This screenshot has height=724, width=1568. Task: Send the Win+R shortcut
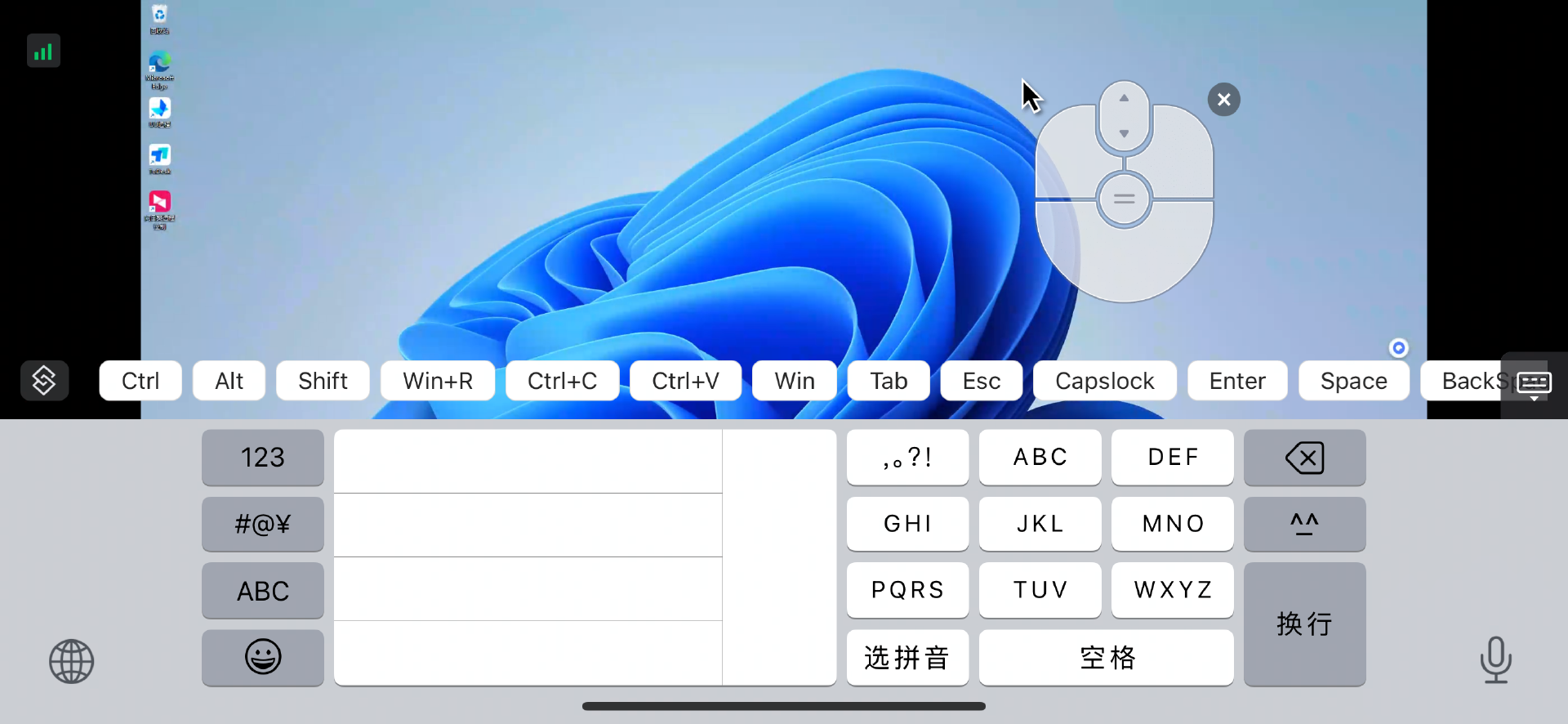pos(438,381)
